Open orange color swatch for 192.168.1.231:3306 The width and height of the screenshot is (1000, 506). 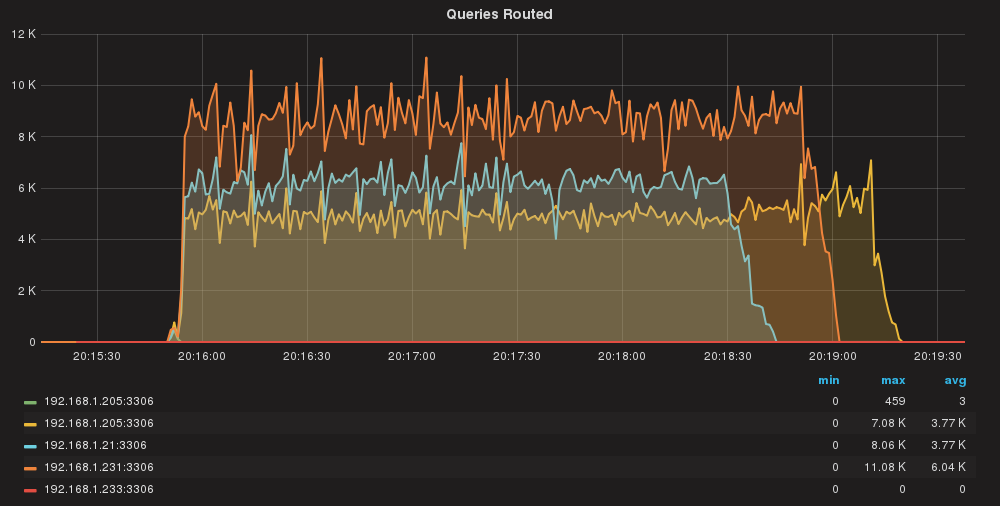coord(30,468)
